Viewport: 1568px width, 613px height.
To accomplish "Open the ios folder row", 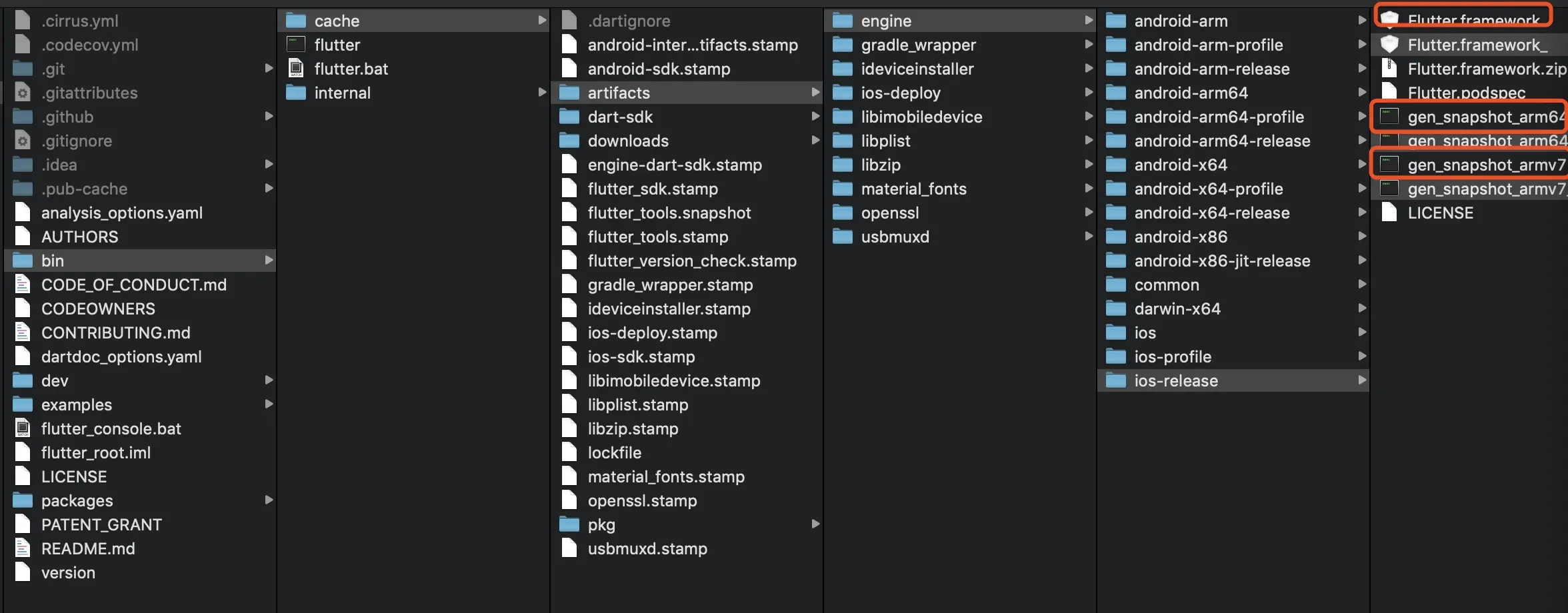I will click(1233, 332).
